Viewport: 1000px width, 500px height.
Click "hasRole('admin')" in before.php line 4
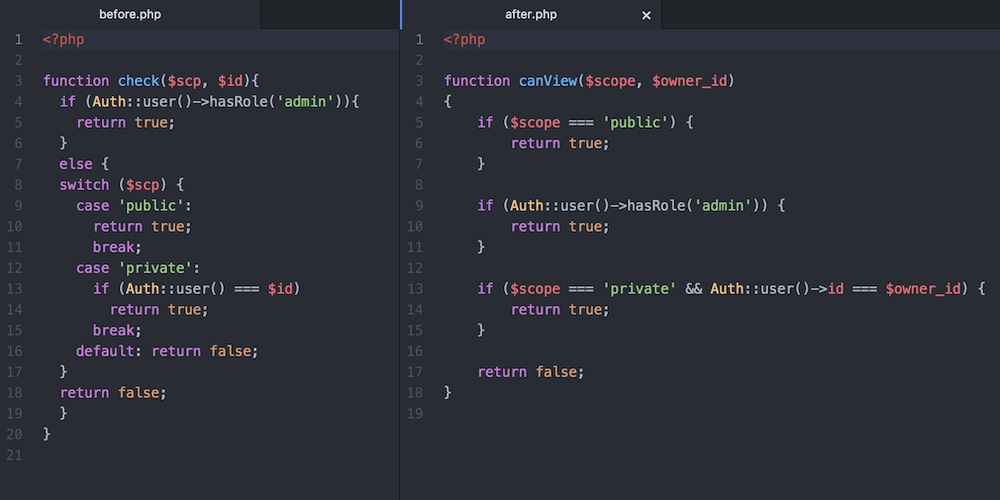tap(276, 102)
